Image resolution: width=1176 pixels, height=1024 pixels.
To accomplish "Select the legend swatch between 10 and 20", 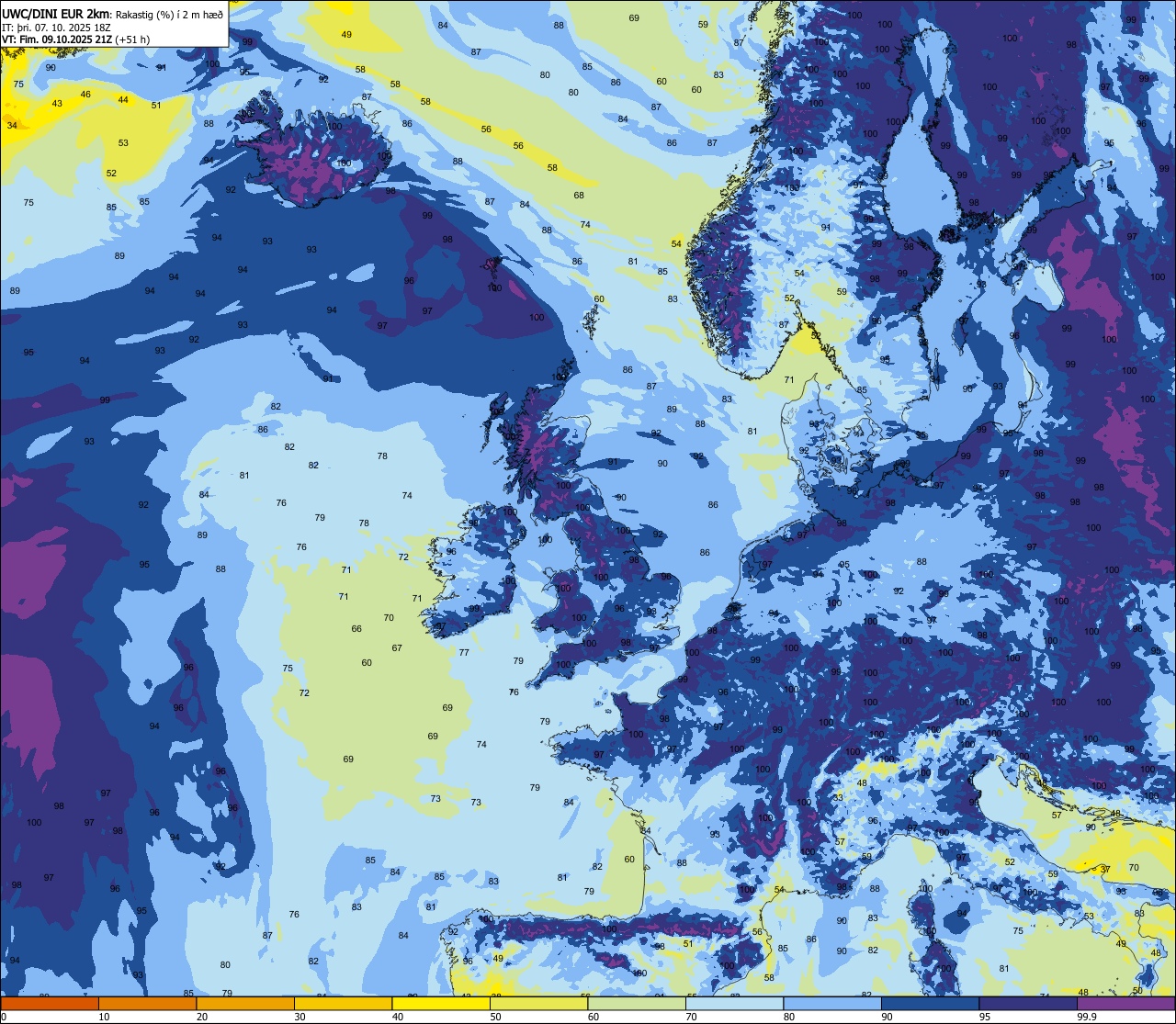I will [x=147, y=1004].
